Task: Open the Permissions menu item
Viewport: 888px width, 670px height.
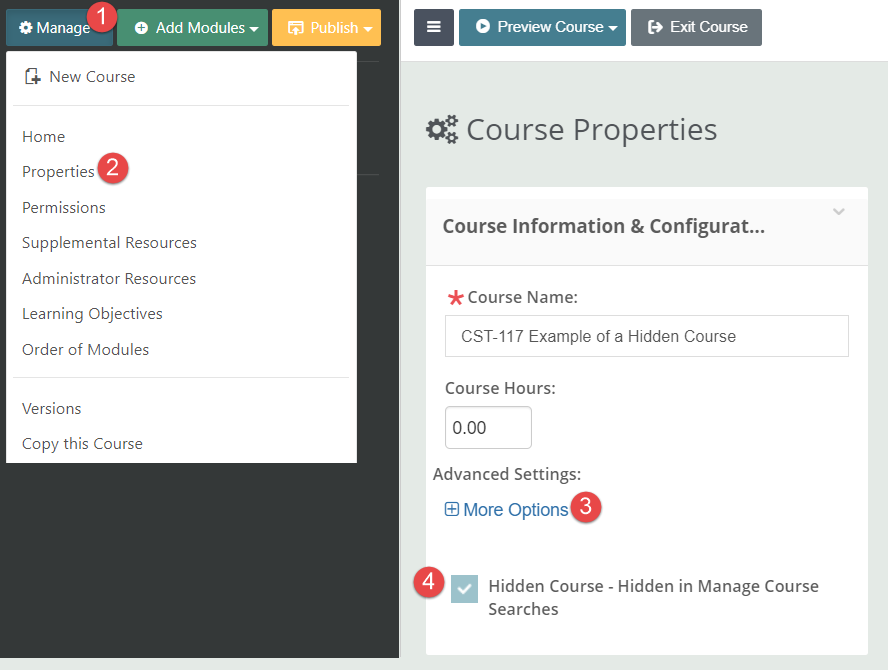Action: tap(63, 207)
